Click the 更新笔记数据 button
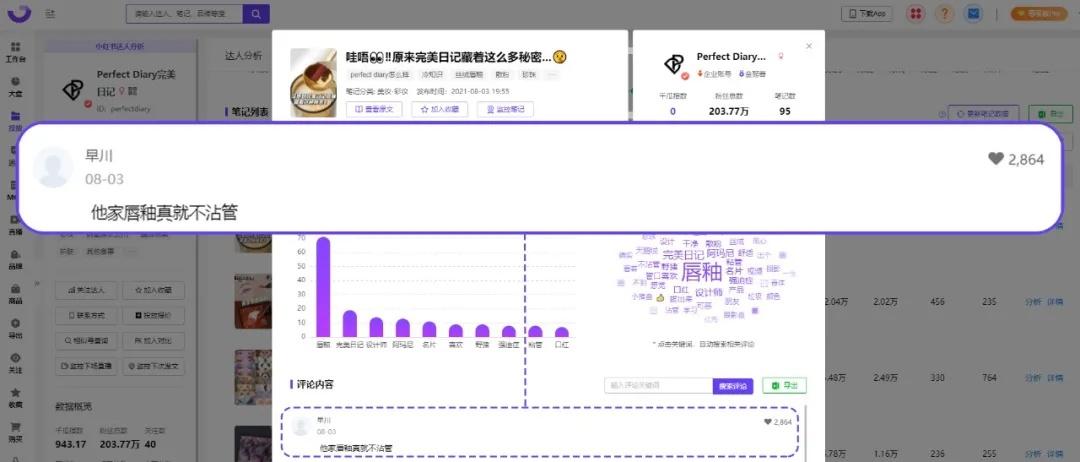Screen dimensions: 1080x462 984,114
